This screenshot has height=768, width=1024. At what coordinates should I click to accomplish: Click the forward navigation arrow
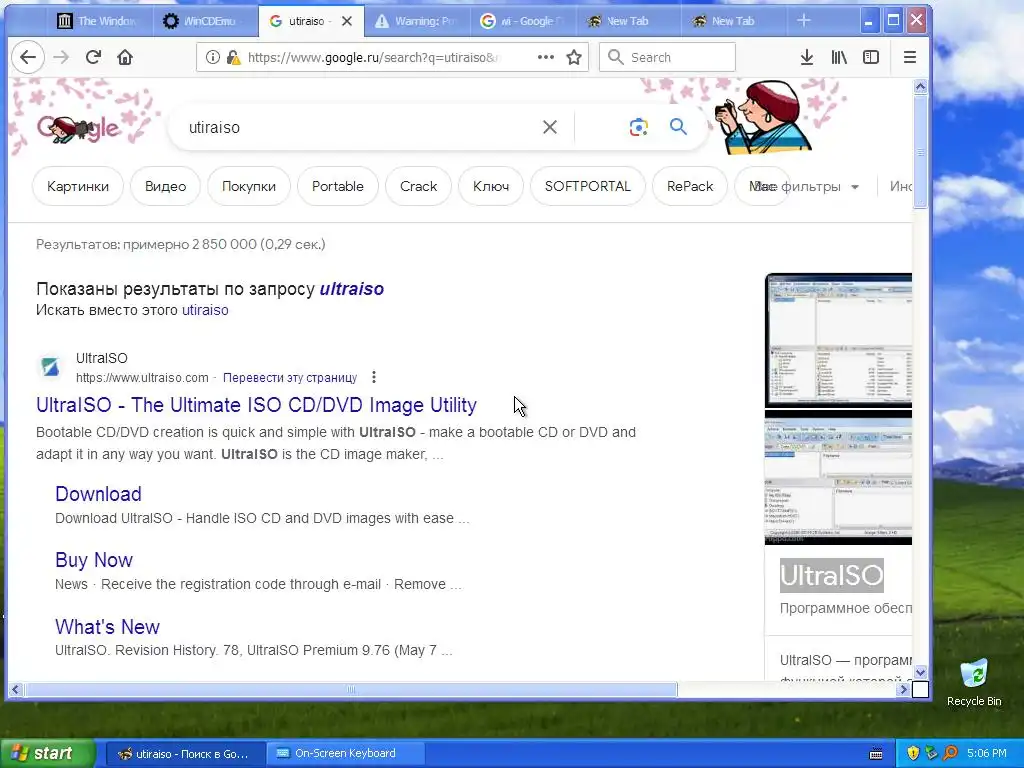[61, 57]
